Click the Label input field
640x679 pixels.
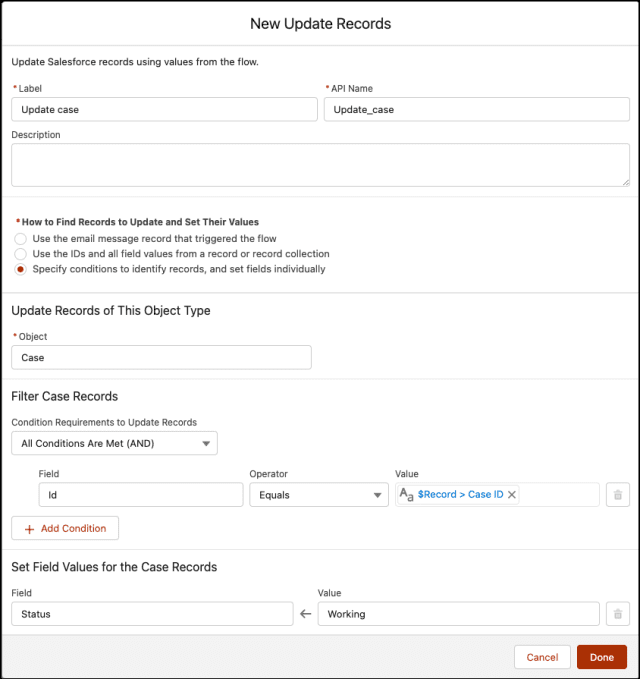[x=164, y=109]
